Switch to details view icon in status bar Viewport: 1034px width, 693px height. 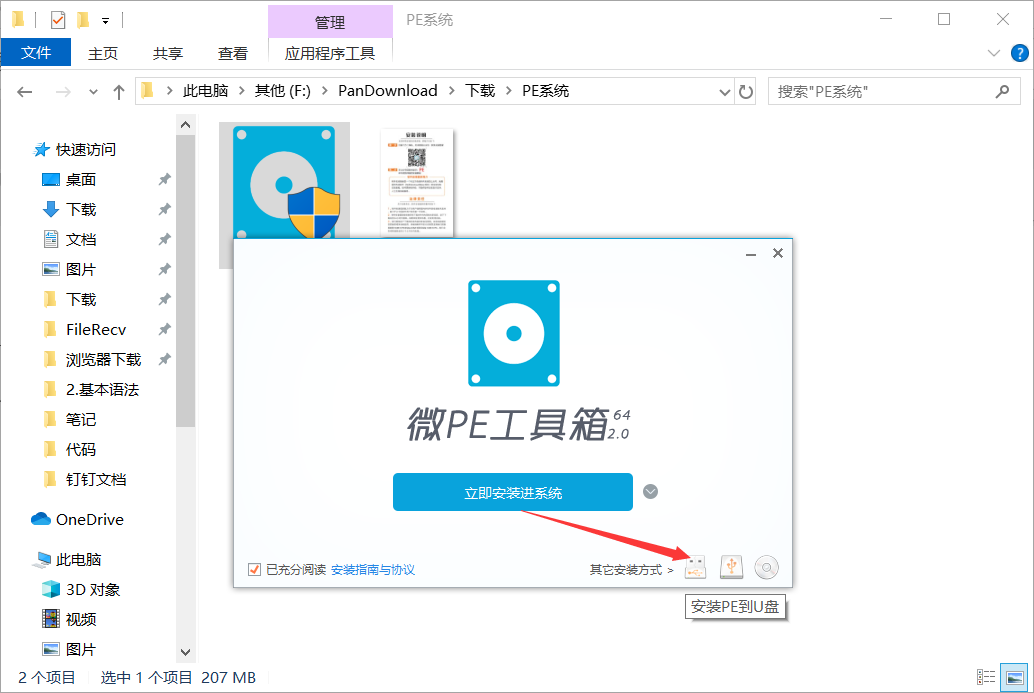tap(986, 677)
